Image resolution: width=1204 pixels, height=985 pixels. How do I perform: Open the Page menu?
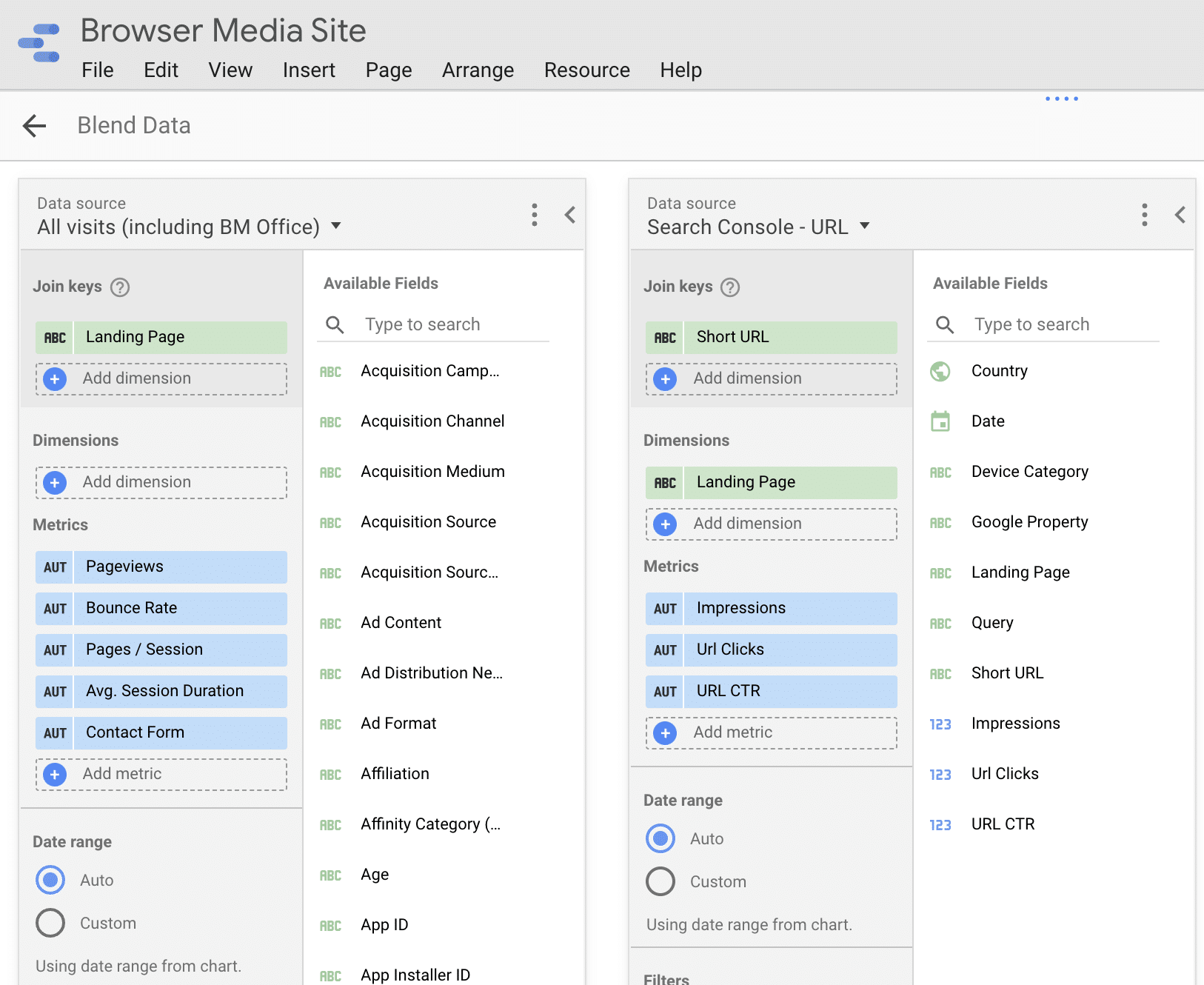point(389,70)
